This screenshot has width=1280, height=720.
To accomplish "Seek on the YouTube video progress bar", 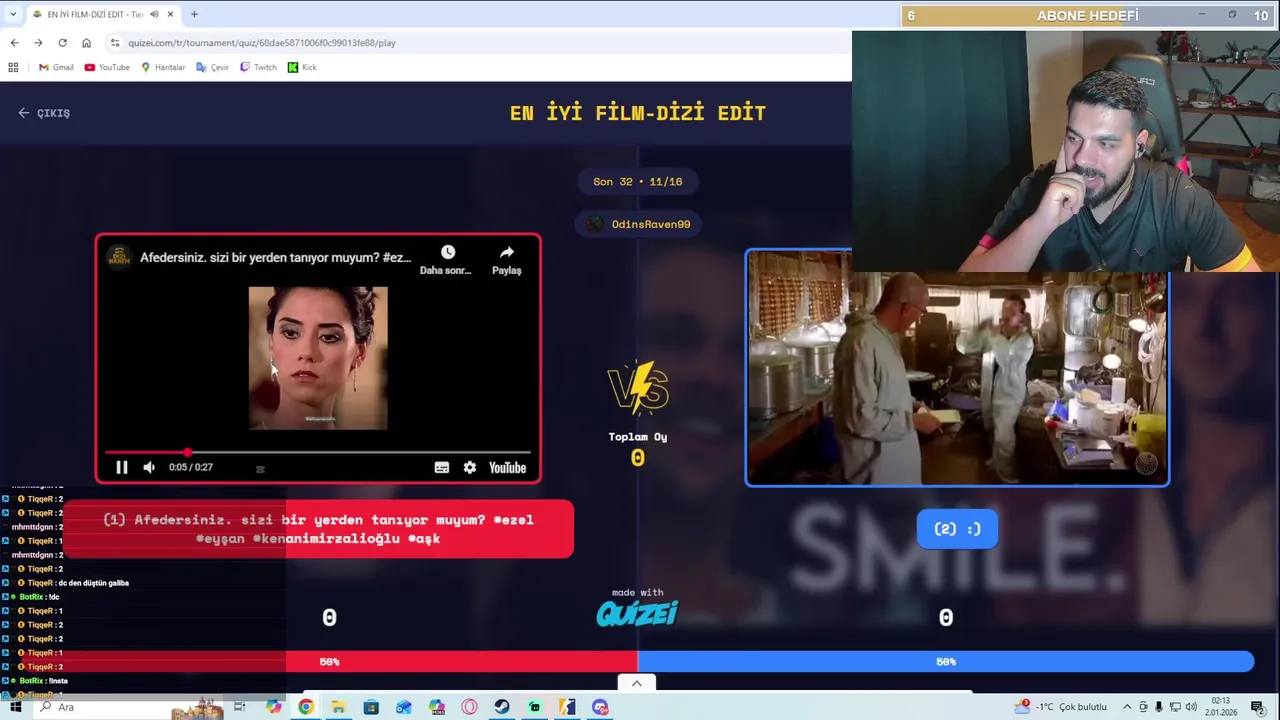I will [318, 452].
